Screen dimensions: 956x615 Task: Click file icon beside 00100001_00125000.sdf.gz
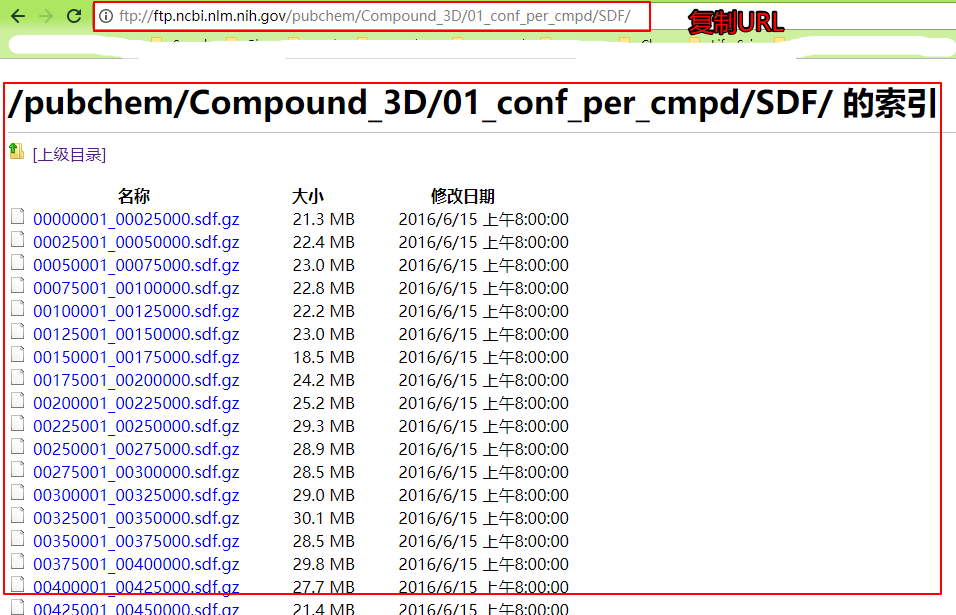point(18,308)
